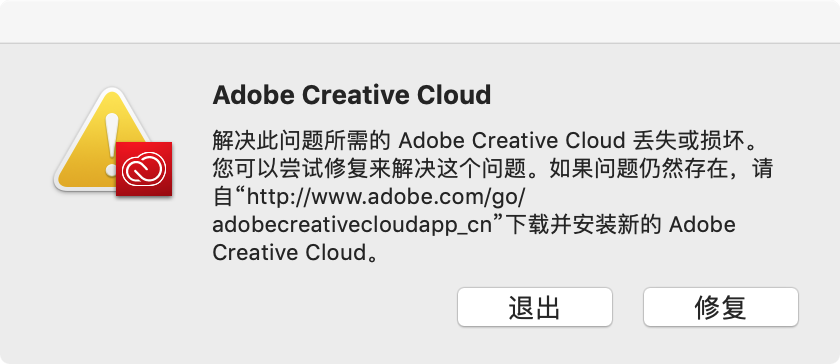Click the white cloud logo on the red badge
This screenshot has height=364, width=840.
(x=144, y=168)
